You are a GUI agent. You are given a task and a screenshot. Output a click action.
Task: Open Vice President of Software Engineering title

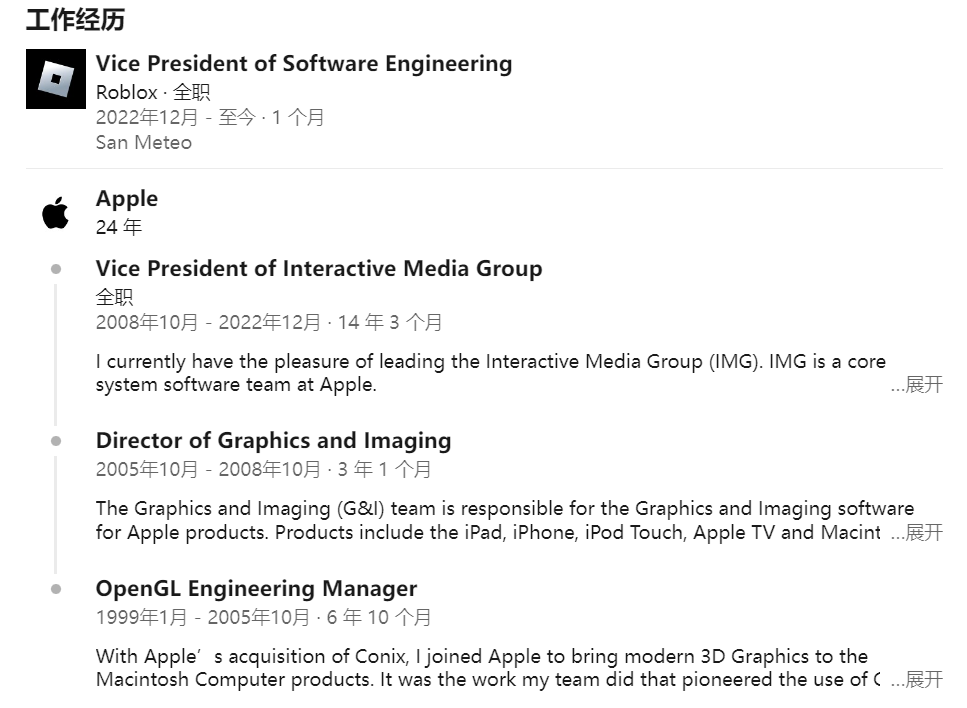click(304, 64)
